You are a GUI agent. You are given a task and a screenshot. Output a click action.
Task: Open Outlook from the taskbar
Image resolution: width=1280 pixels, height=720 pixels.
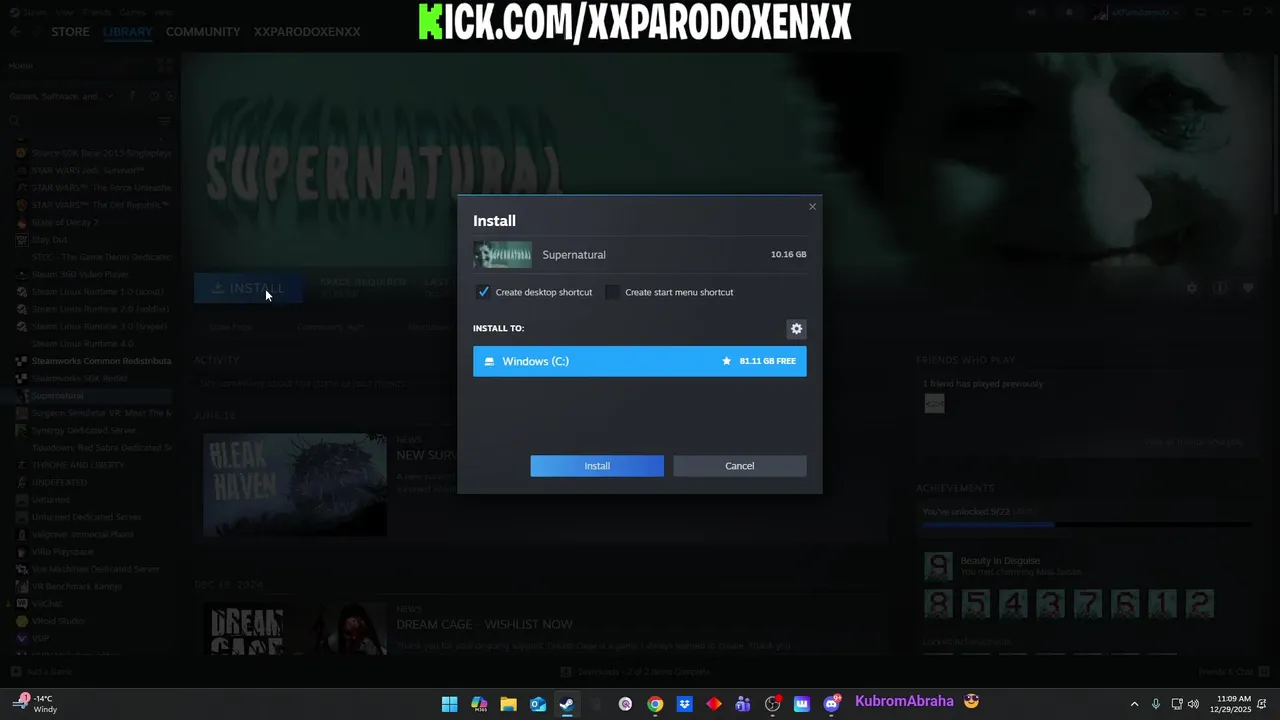(538, 704)
